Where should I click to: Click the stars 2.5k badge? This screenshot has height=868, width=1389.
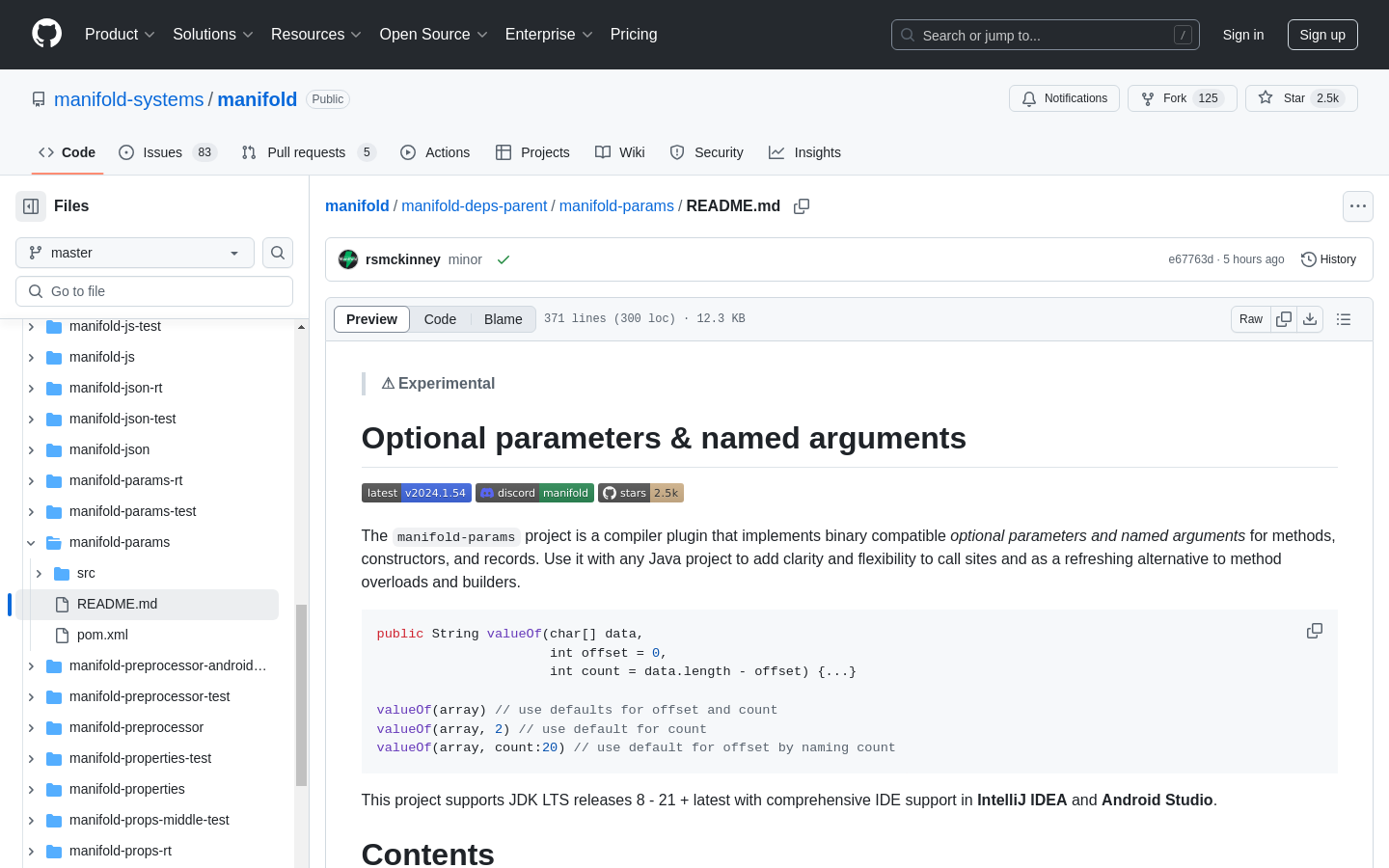640,493
